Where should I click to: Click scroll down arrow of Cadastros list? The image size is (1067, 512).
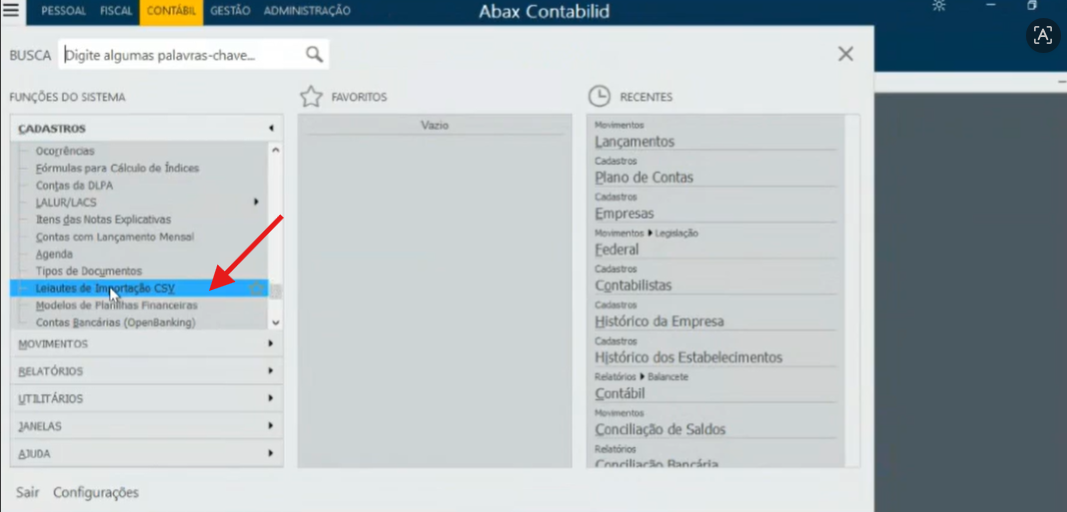tap(276, 323)
